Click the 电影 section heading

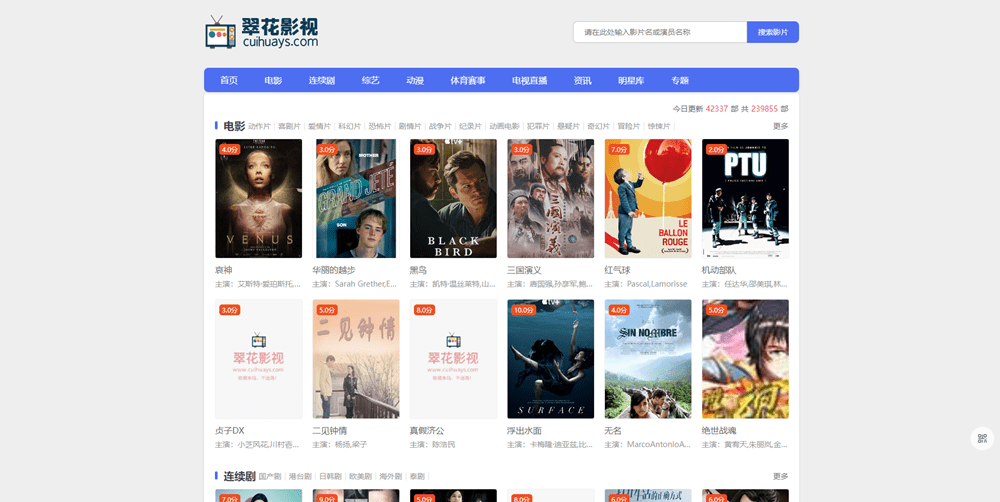click(x=234, y=126)
